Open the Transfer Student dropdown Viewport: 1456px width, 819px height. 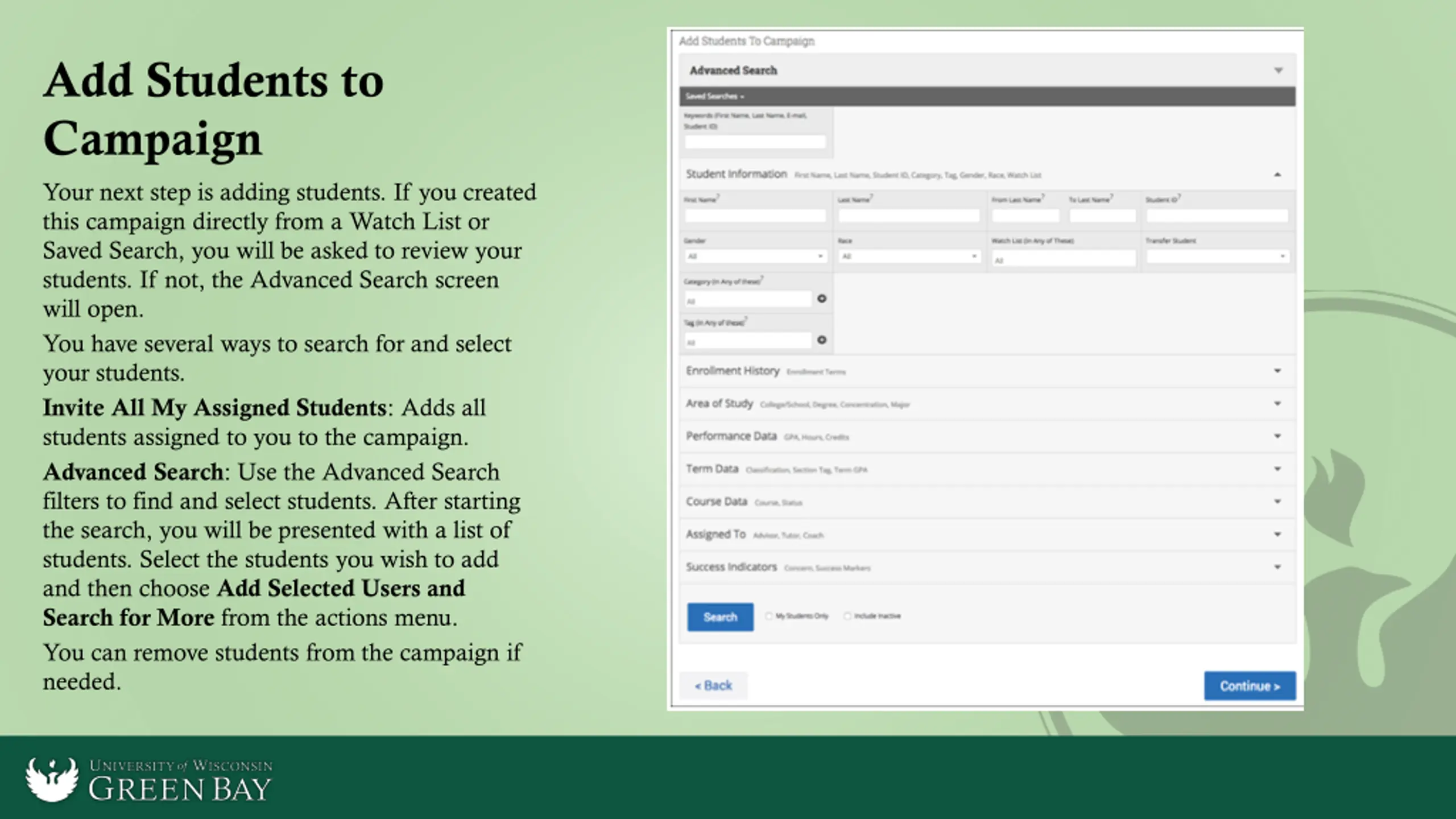(x=1217, y=257)
